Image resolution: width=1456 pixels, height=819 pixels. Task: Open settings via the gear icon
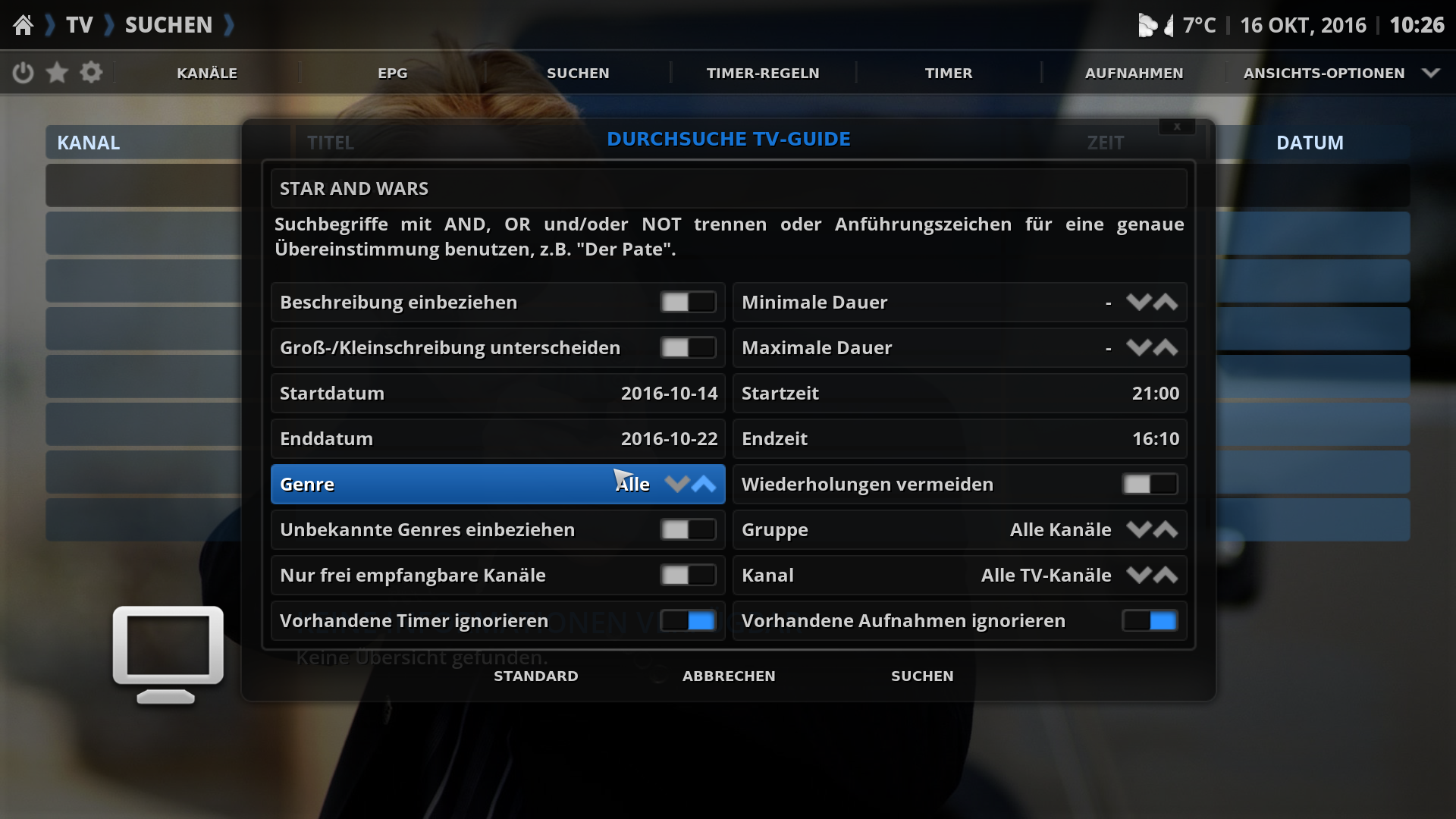91,73
